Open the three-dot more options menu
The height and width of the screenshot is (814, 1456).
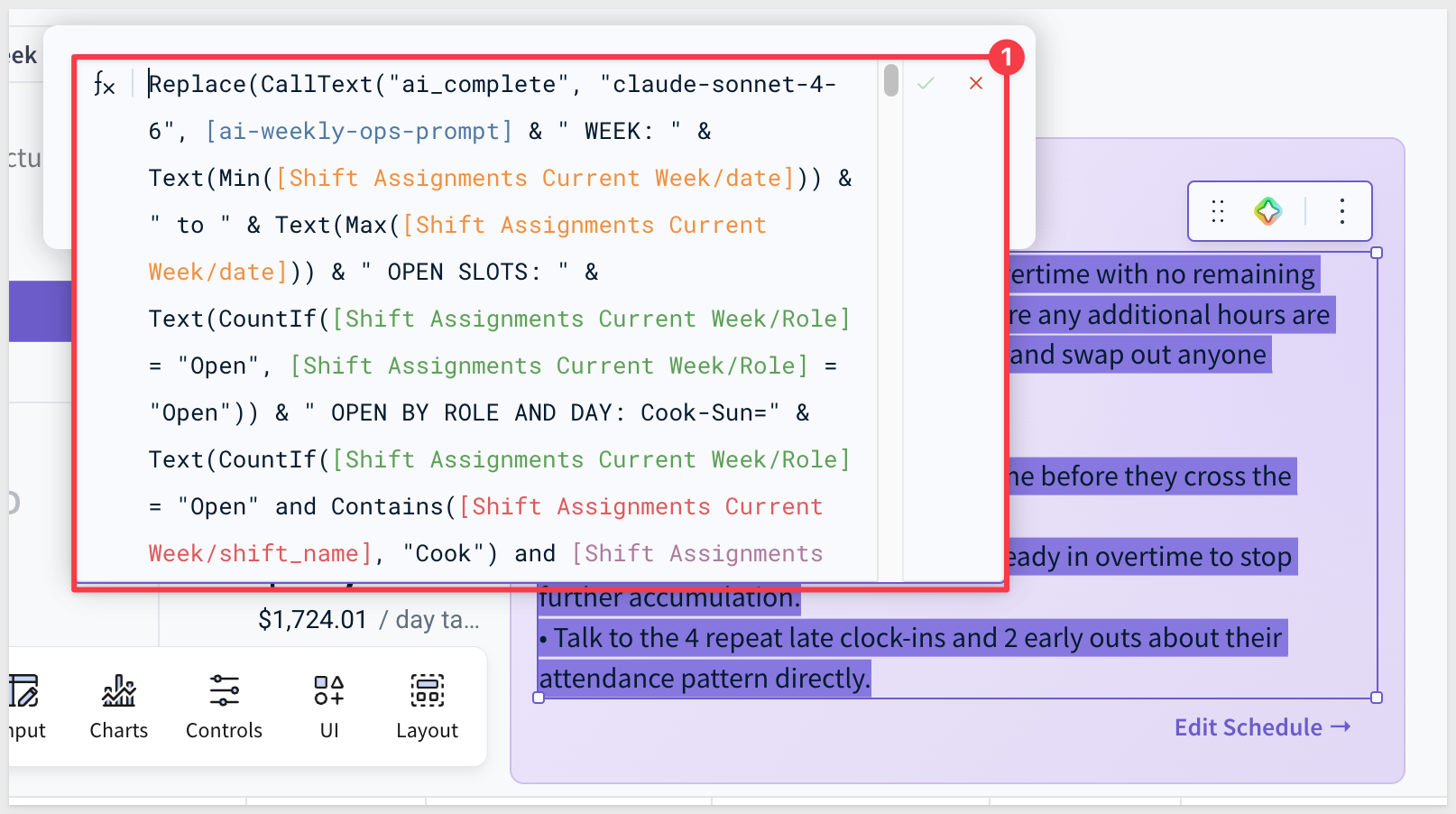[1342, 211]
